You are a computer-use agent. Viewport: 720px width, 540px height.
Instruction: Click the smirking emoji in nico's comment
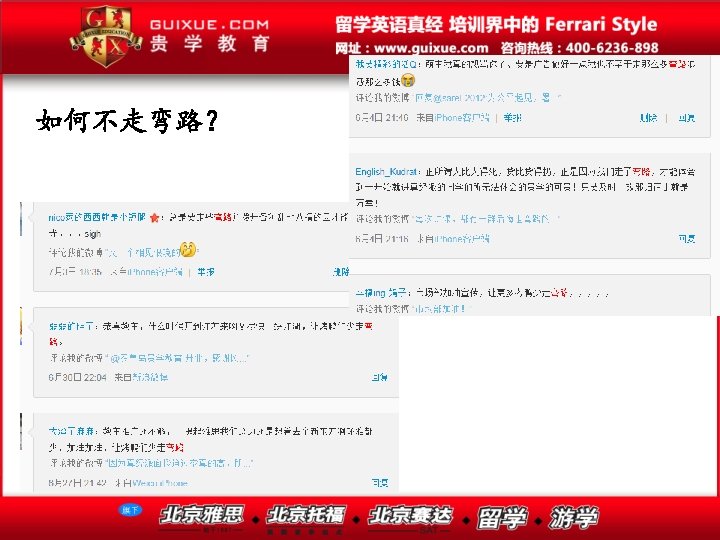(188, 249)
